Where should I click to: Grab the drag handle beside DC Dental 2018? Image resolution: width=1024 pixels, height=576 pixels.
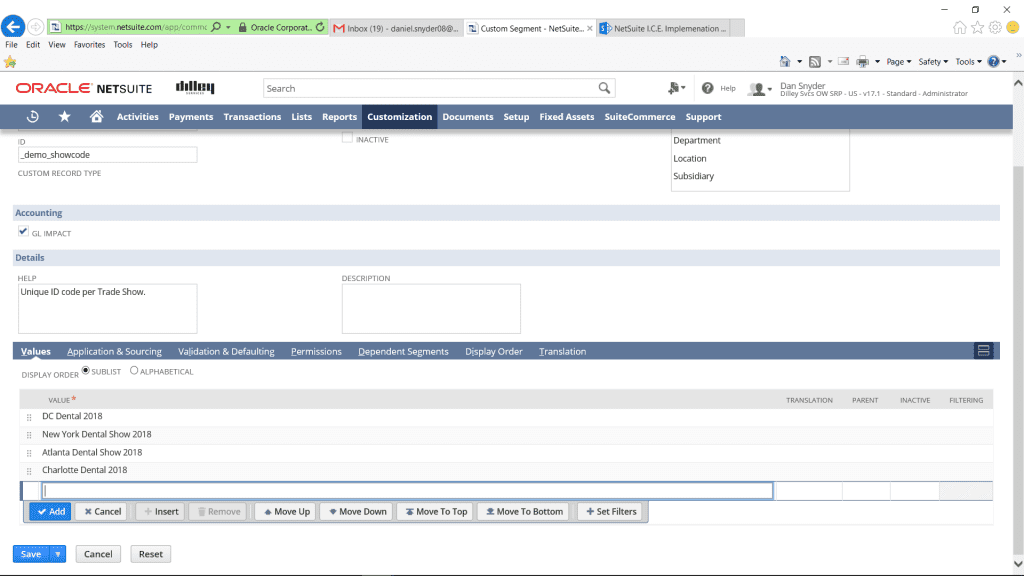[x=29, y=417]
